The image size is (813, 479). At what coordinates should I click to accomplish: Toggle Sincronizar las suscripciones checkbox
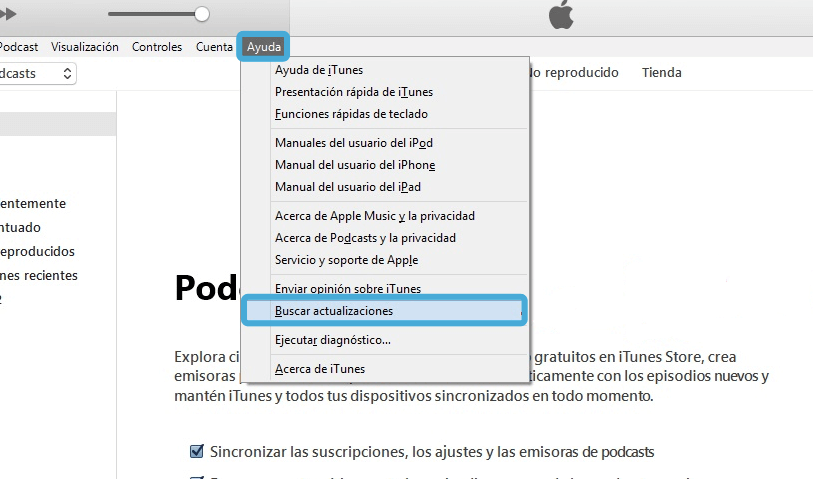point(197,451)
